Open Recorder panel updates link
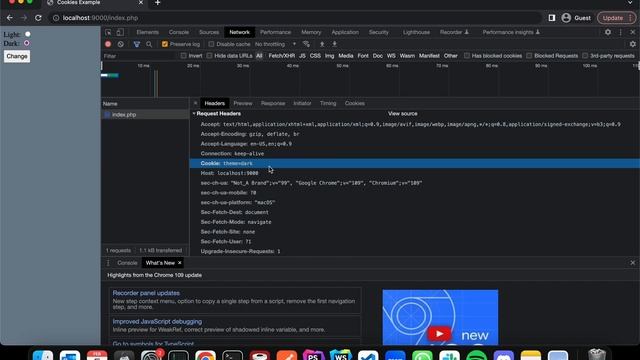The height and width of the screenshot is (360, 640). point(146,293)
